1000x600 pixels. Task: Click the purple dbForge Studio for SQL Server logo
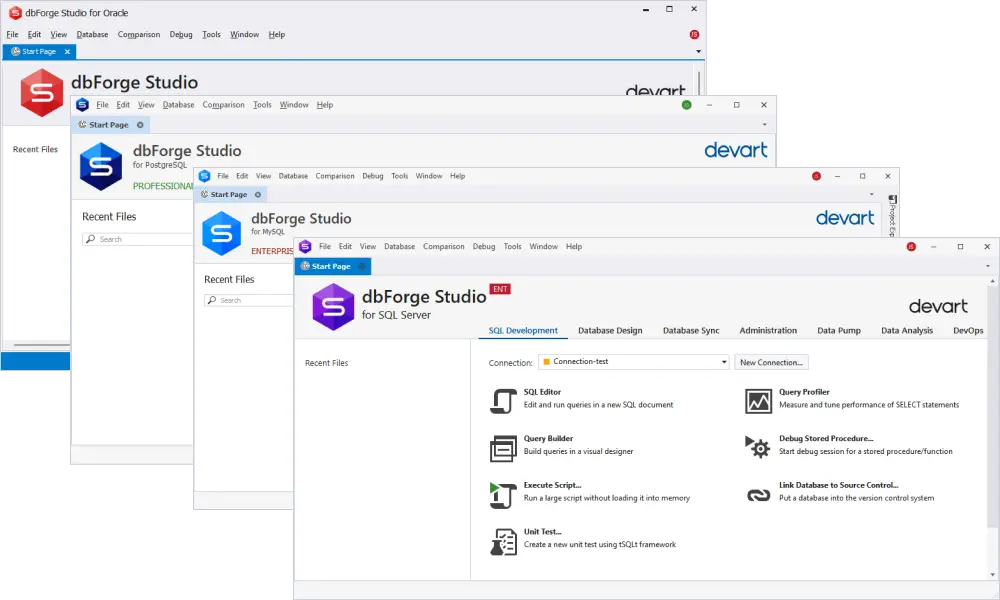click(333, 306)
